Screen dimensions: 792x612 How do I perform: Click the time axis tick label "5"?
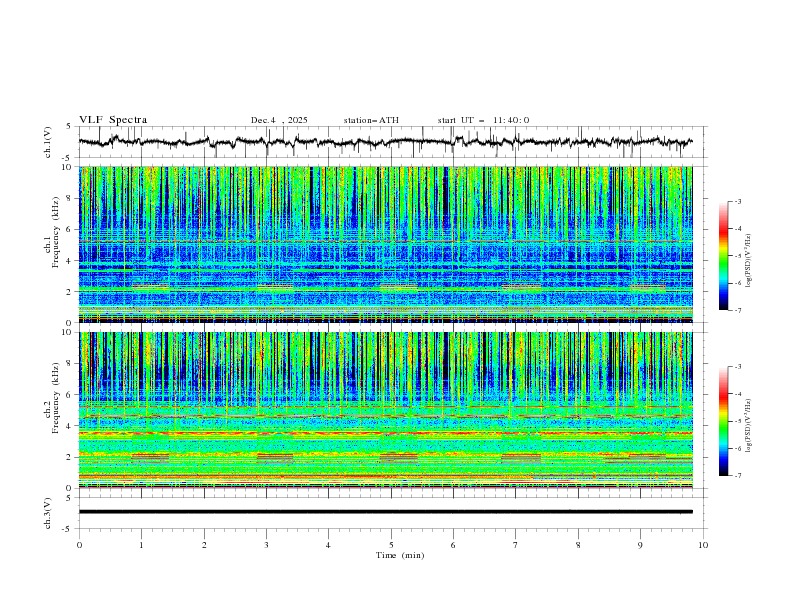click(x=391, y=545)
